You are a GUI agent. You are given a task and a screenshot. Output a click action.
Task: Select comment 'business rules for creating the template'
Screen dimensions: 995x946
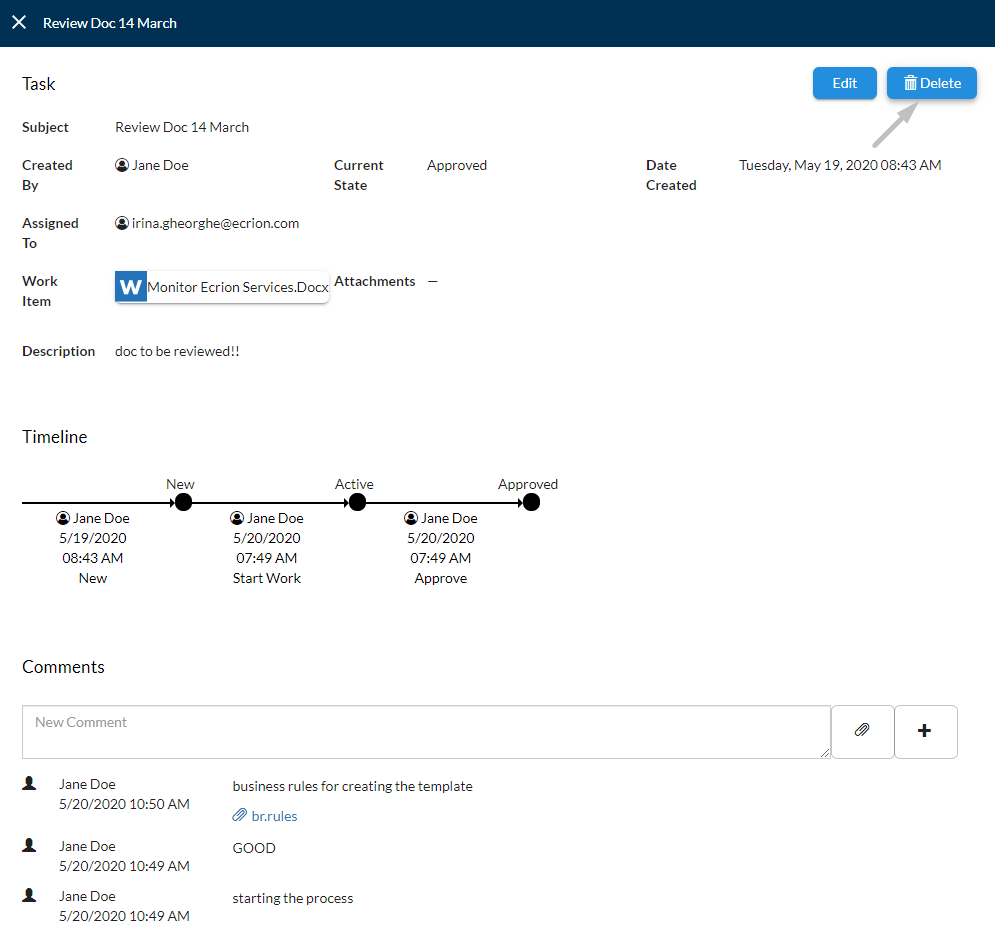(352, 786)
